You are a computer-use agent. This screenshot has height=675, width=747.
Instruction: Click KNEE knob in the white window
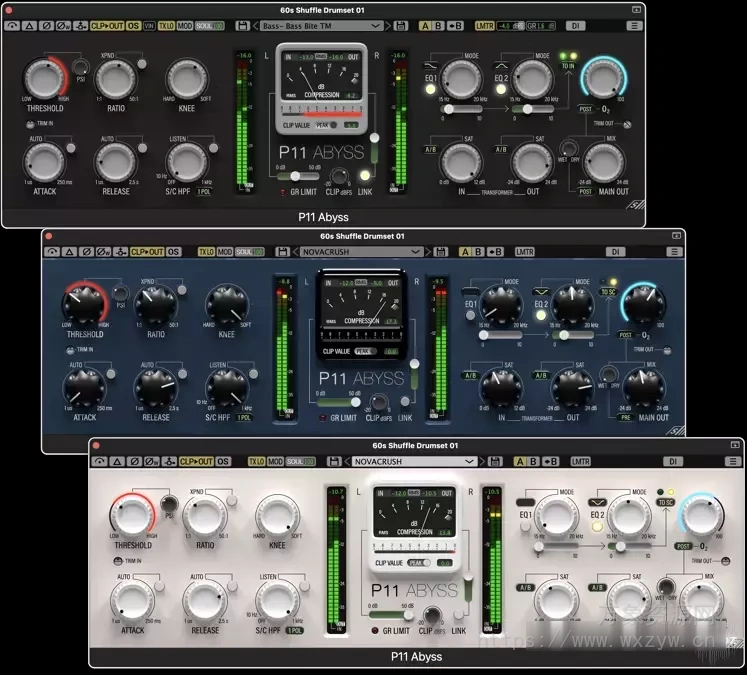coord(277,515)
